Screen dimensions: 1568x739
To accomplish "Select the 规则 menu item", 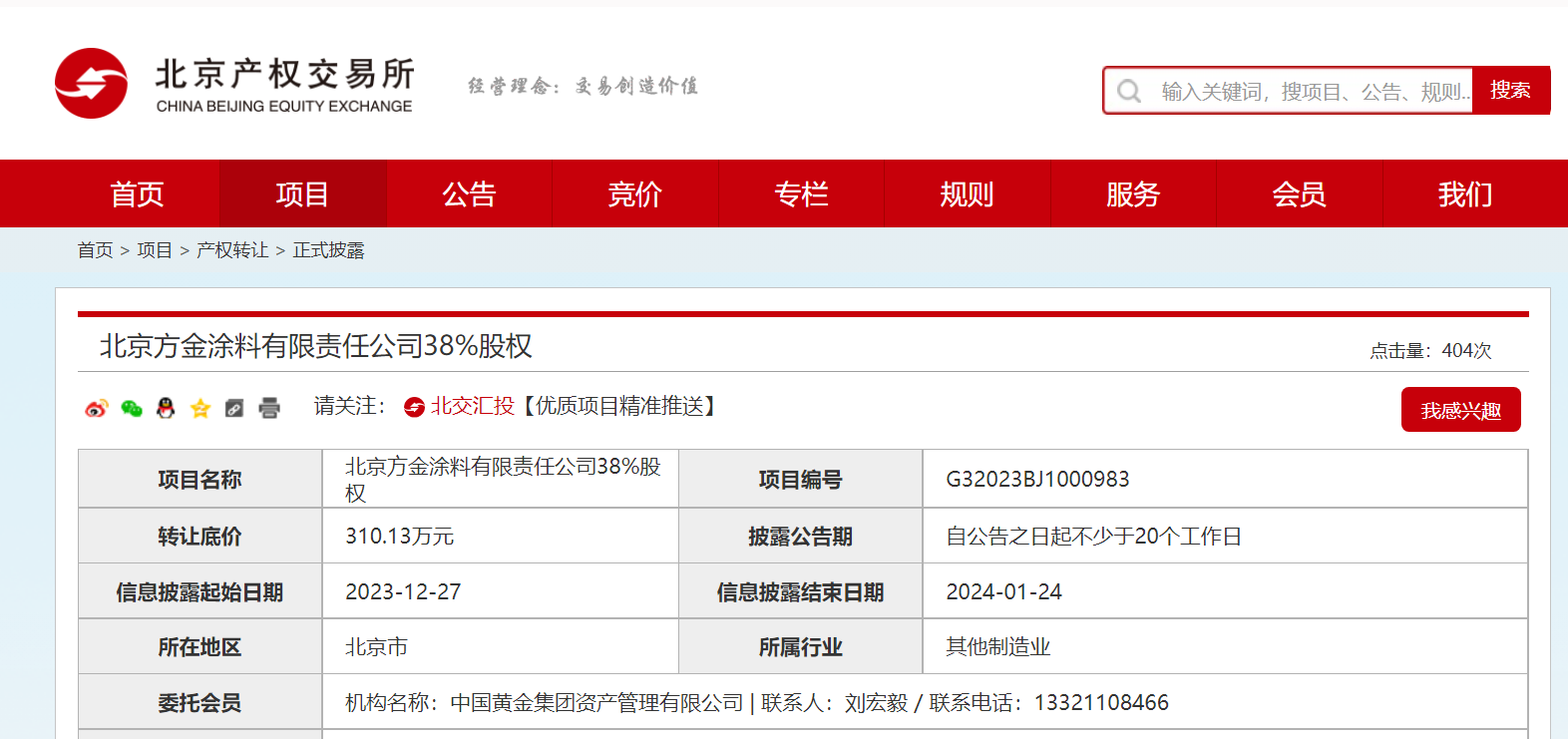I will coord(967,194).
